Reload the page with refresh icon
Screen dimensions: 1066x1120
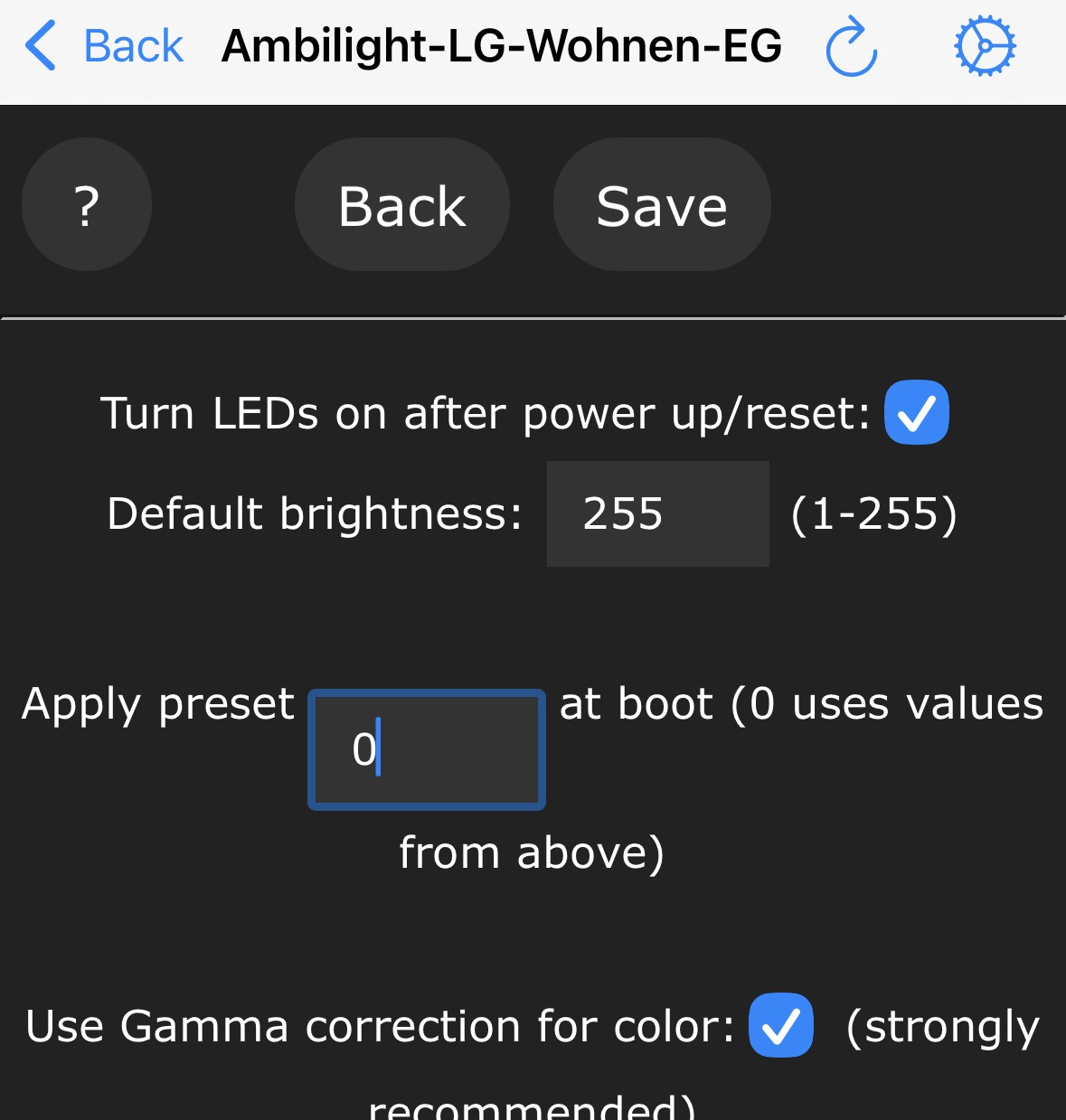pyautogui.click(x=851, y=48)
